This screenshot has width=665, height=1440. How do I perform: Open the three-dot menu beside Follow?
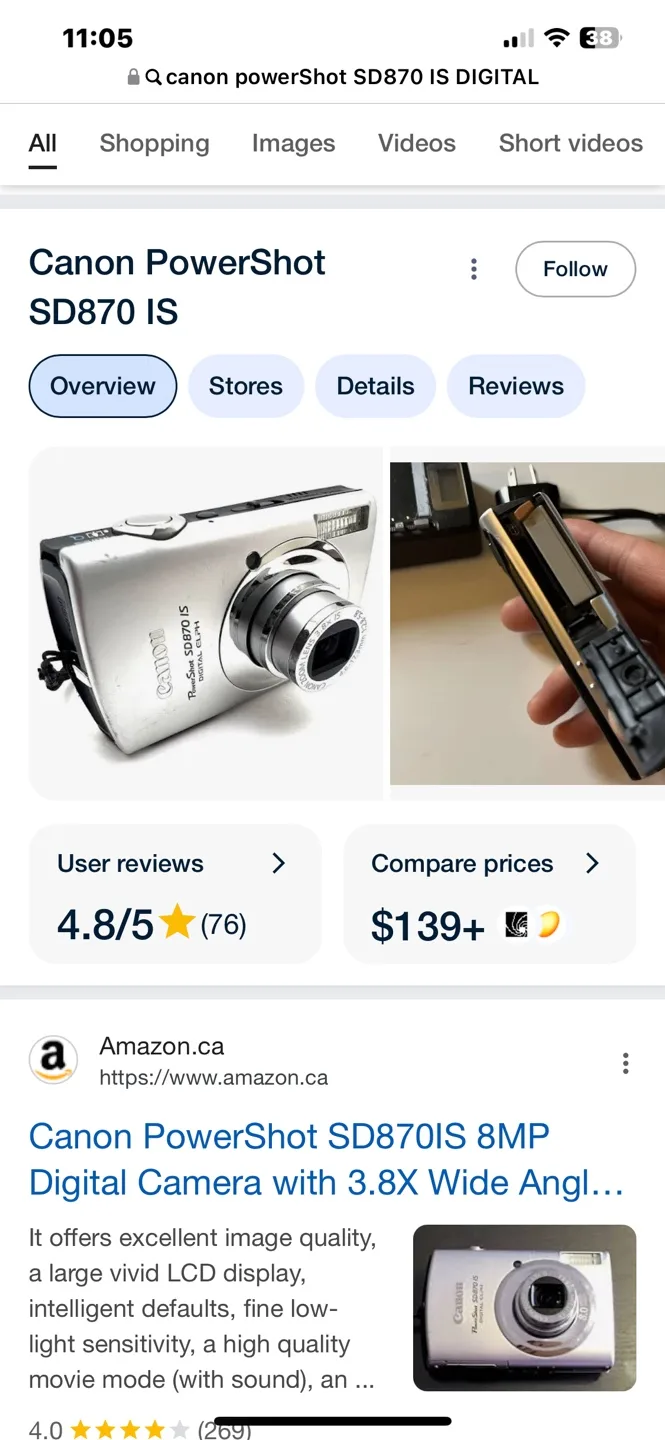pos(473,269)
